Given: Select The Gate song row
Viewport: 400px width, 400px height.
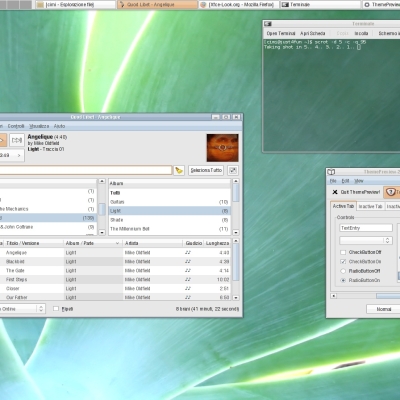Looking at the screenshot, I should pos(115,271).
